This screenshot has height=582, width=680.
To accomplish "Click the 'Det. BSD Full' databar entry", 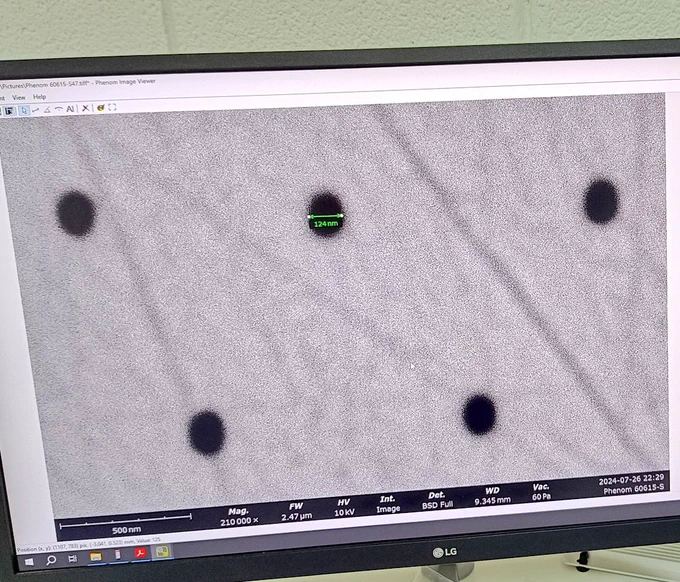I will coord(437,500).
